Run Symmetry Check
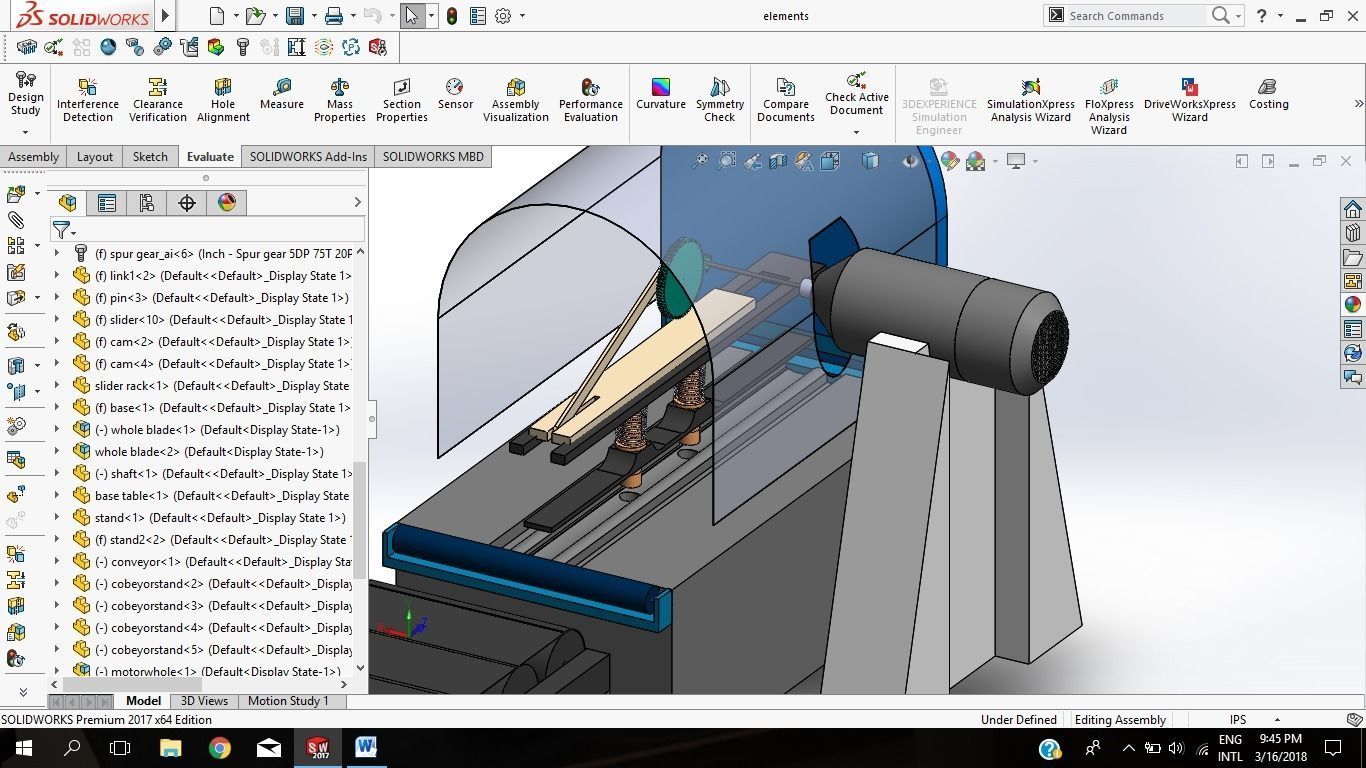This screenshot has width=1366, height=768. (720, 100)
